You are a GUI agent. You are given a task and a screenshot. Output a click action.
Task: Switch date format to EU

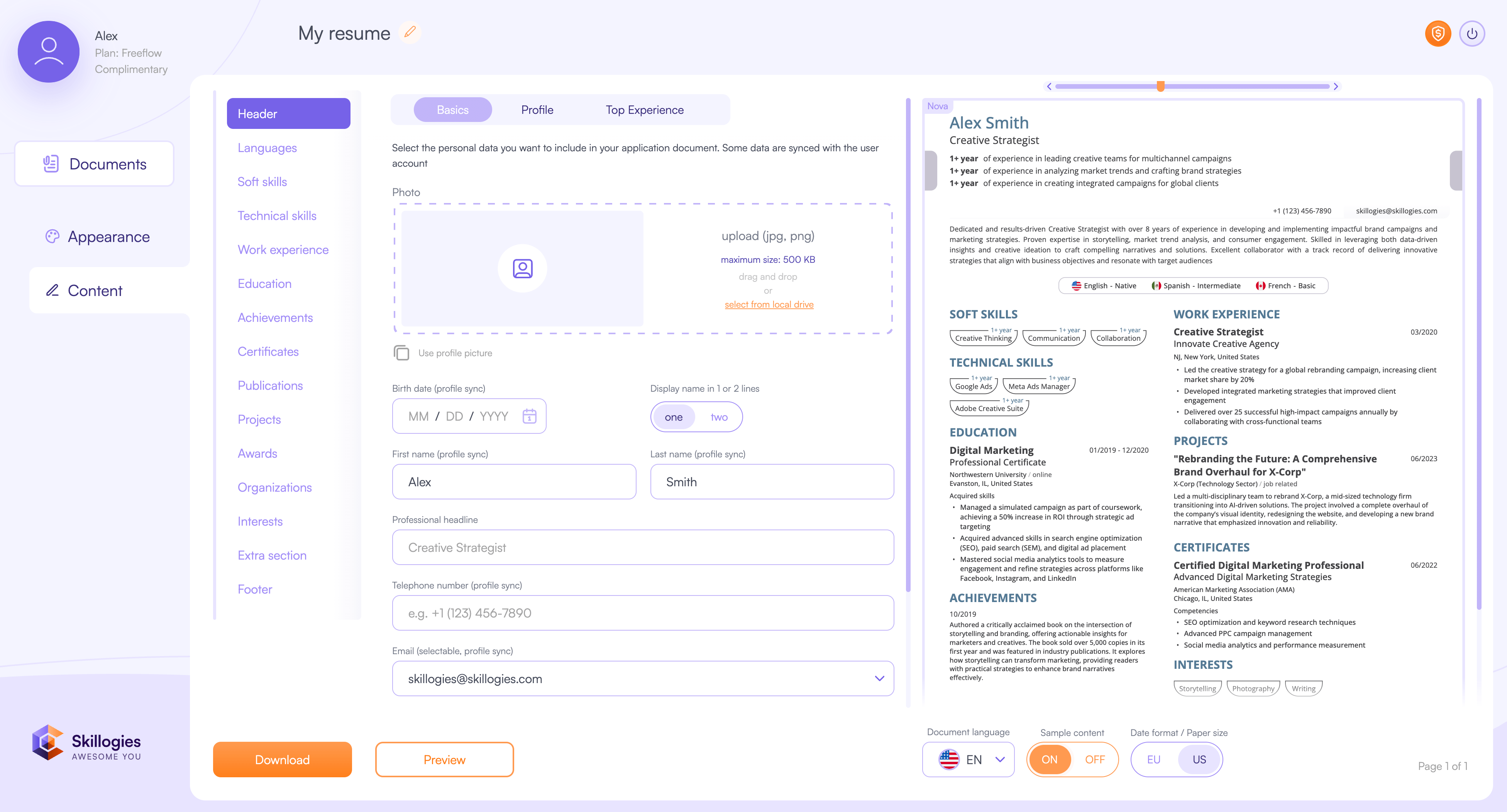pyautogui.click(x=1153, y=760)
